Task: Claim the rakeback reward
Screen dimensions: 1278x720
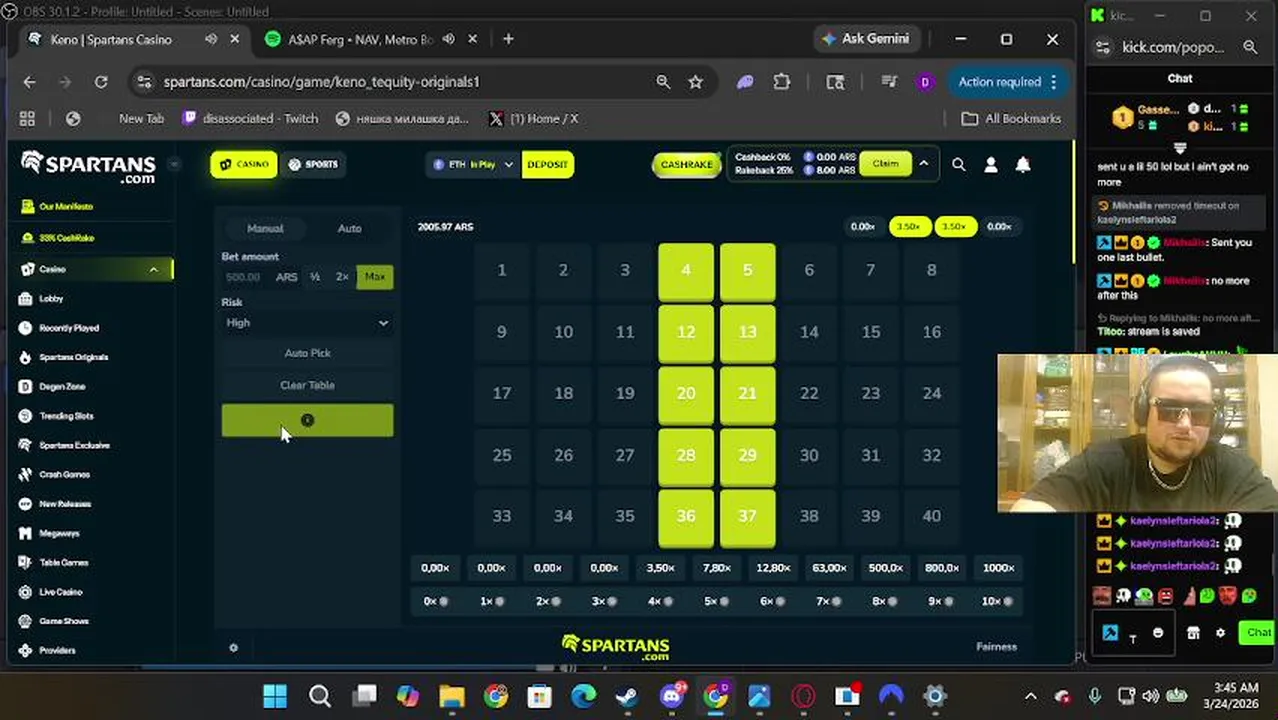Action: click(x=885, y=164)
